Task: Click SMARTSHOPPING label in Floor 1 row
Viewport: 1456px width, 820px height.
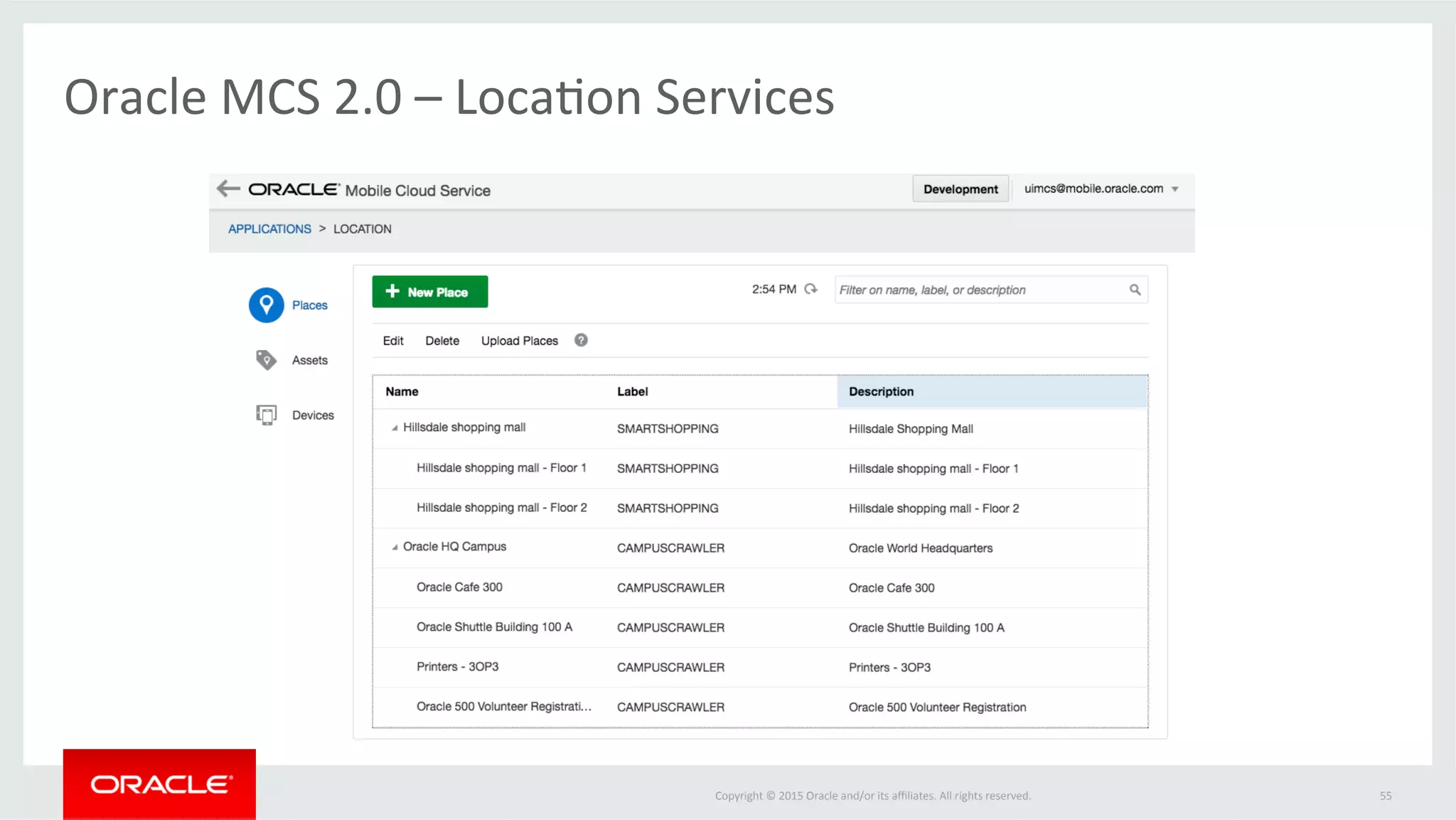Action: point(668,468)
